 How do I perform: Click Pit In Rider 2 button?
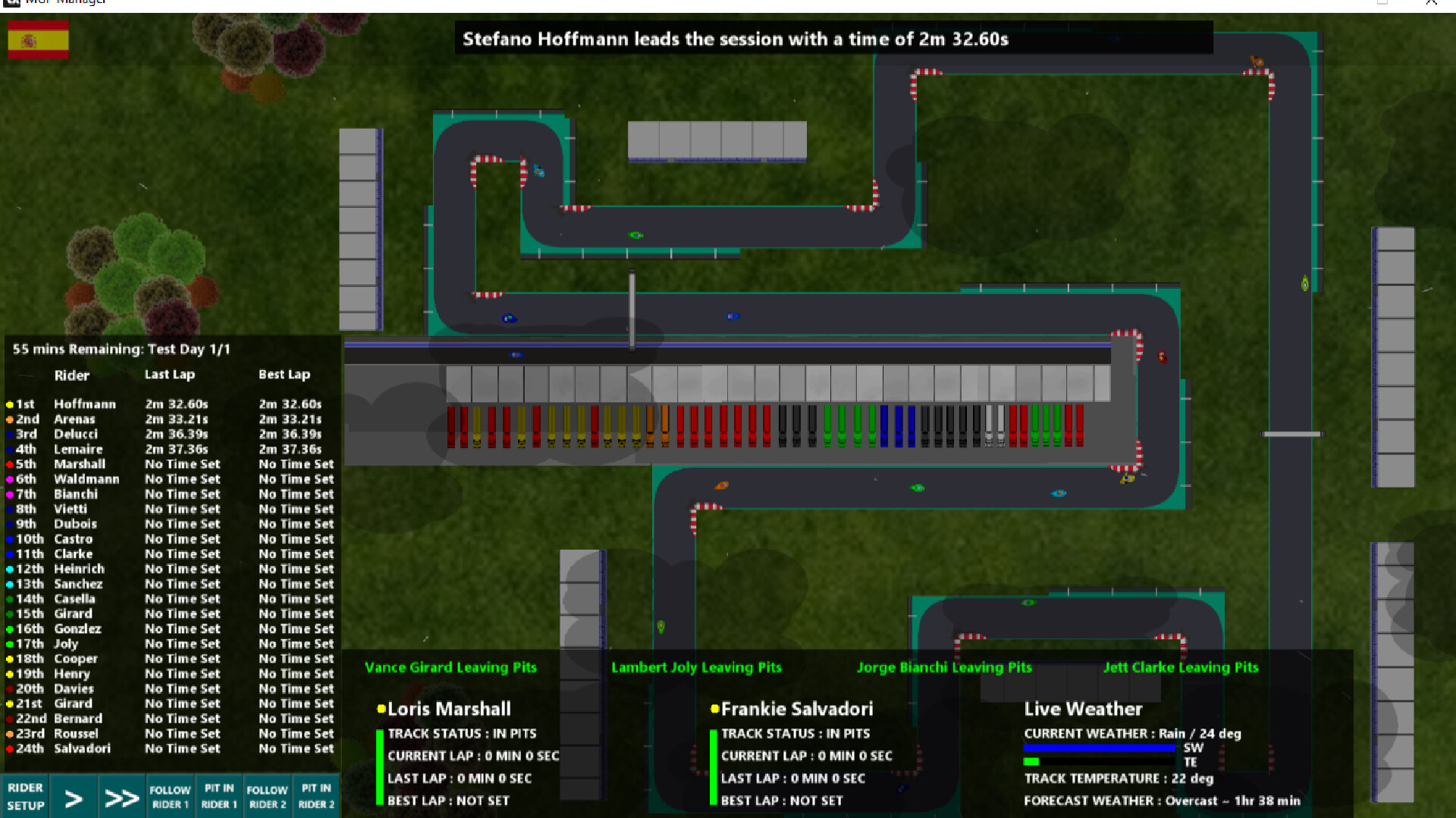coord(316,796)
